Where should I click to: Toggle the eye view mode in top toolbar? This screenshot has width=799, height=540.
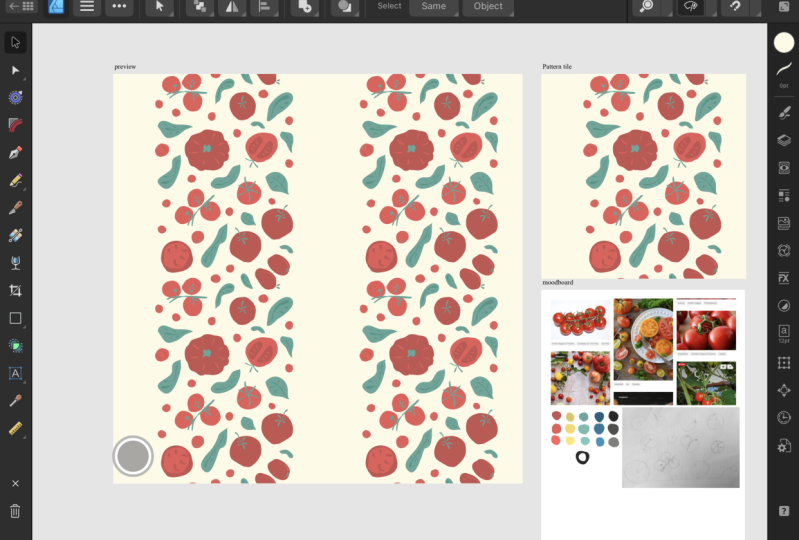click(x=690, y=7)
